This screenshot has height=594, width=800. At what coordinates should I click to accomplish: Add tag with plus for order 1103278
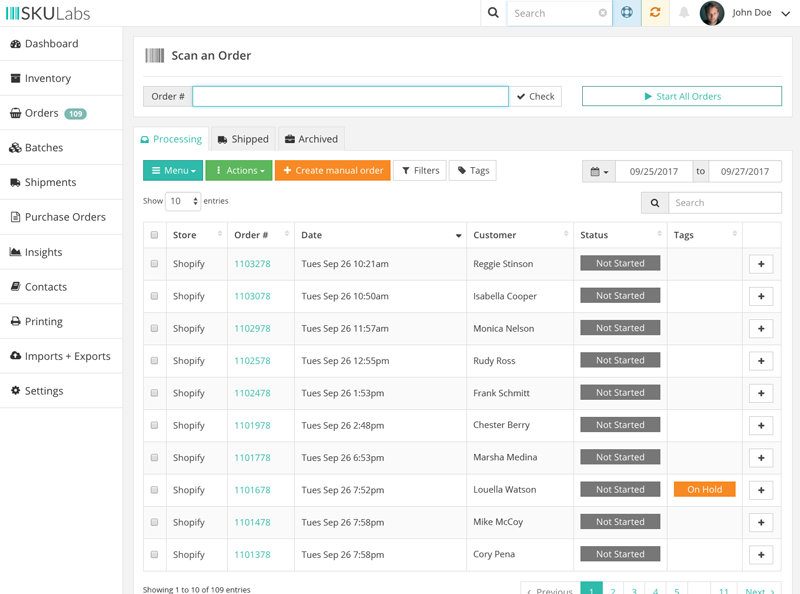[761, 264]
